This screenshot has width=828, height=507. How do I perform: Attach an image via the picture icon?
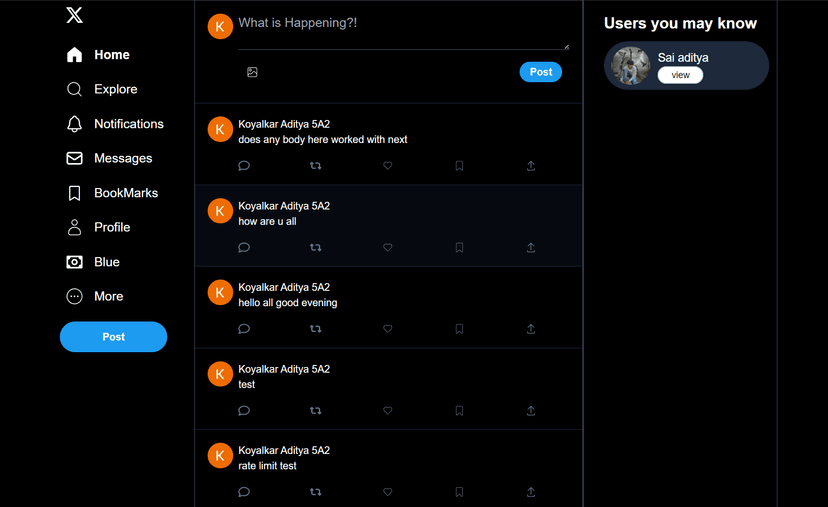(252, 72)
